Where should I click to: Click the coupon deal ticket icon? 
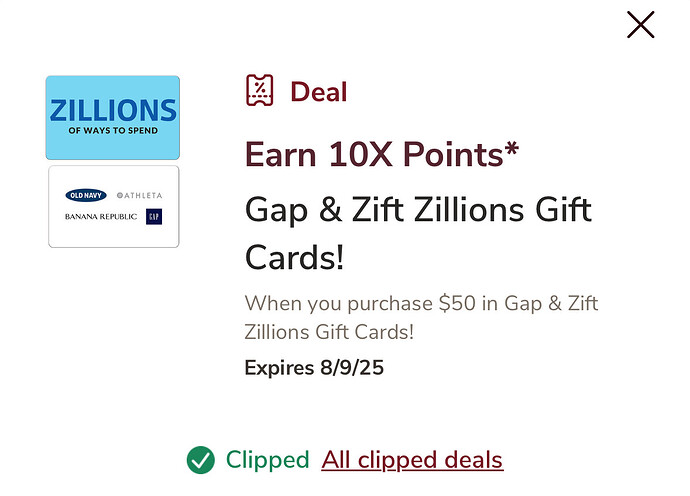pyautogui.click(x=260, y=90)
